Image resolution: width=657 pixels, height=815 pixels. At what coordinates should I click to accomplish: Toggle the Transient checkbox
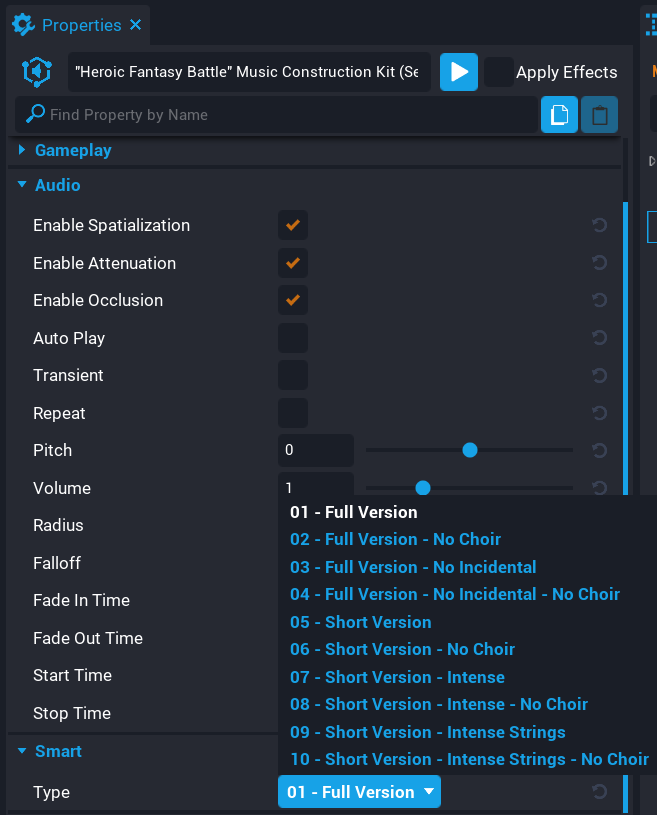[292, 375]
